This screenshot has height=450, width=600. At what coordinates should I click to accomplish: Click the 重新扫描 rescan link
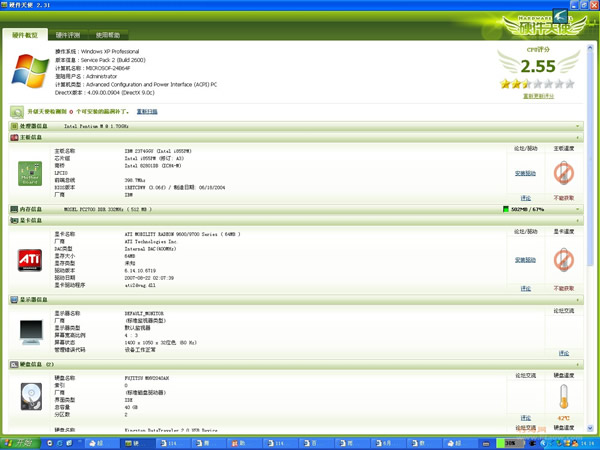coord(147,112)
